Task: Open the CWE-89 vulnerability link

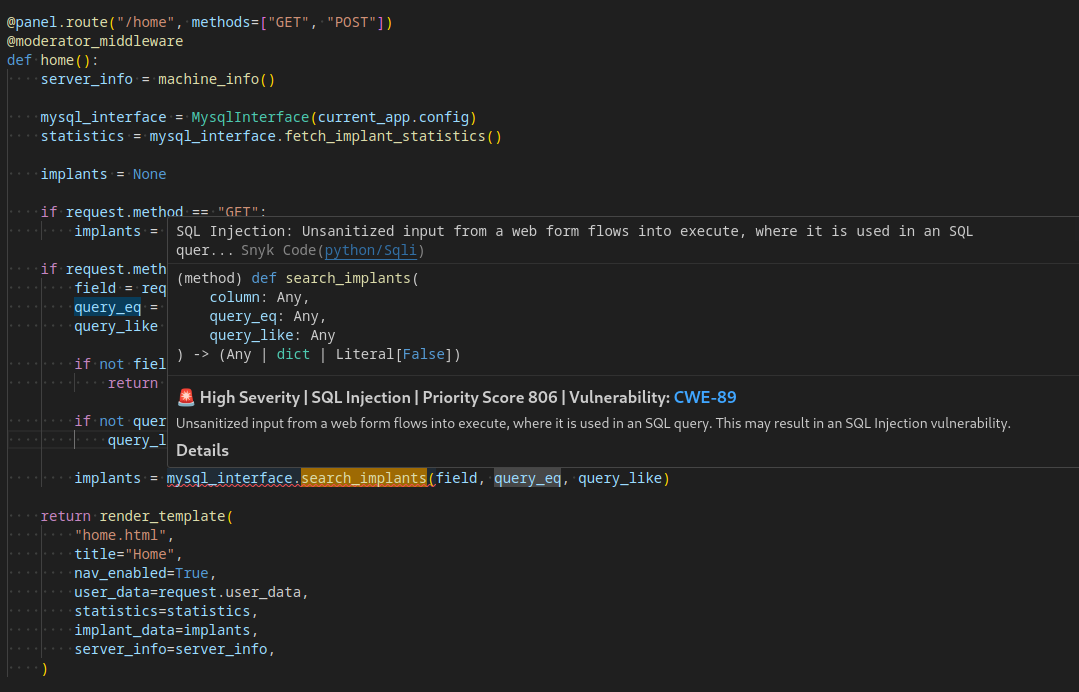Action: [x=705, y=398]
